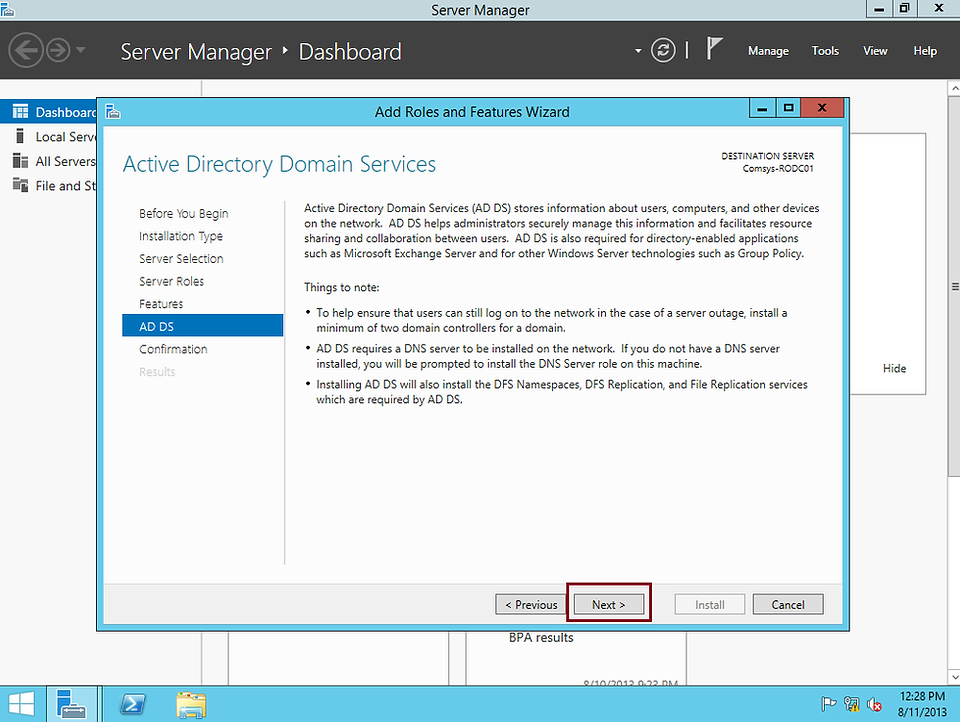This screenshot has height=722, width=960.
Task: Open the Tools menu
Action: tap(825, 51)
